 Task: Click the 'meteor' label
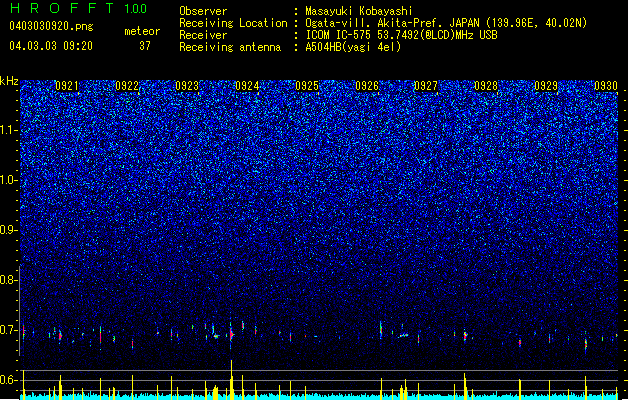[142, 31]
